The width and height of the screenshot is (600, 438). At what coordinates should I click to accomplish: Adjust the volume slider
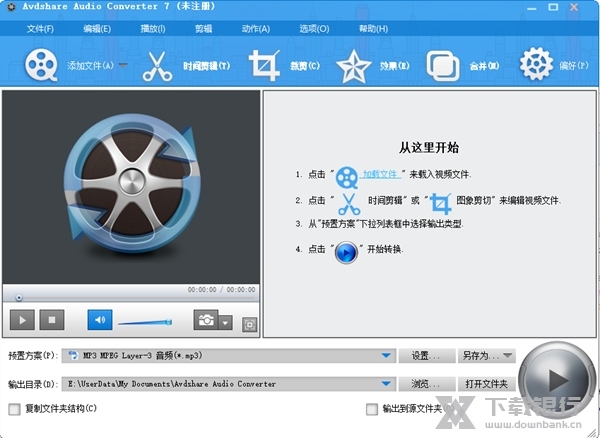pos(145,322)
